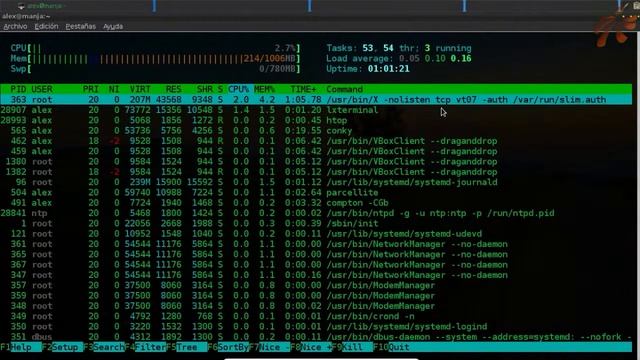Select the parcellite process row
The height and width of the screenshot is (360, 640).
[x=316, y=193]
